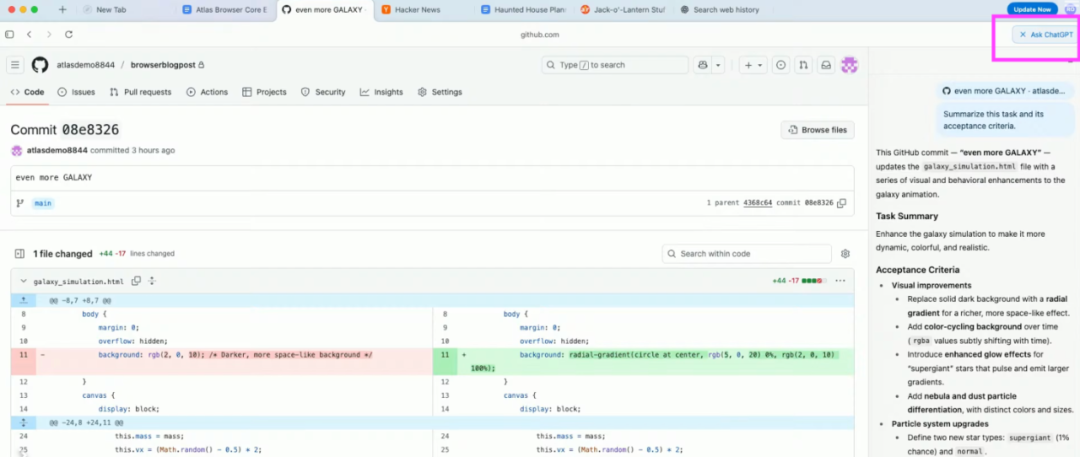This screenshot has height=457, width=1080.
Task: Copy the galaxy_simulation.html file path
Action: click(136, 282)
